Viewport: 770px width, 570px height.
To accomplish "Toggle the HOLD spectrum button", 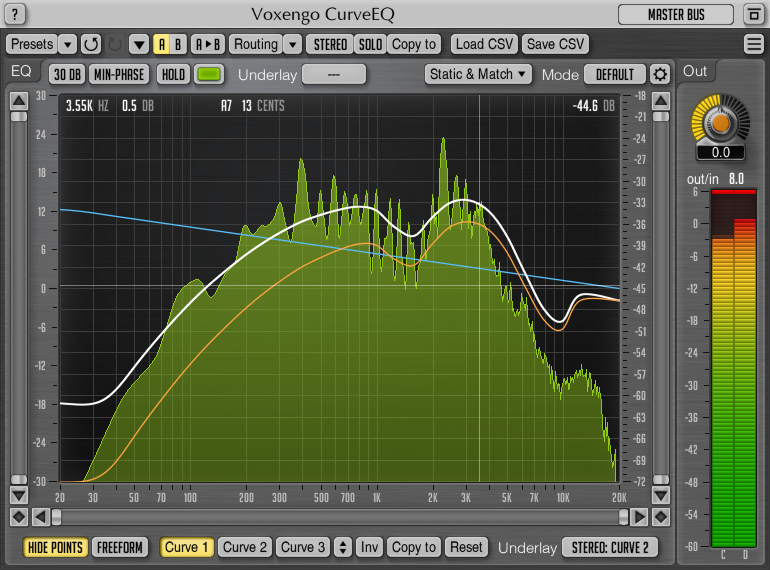I will click(x=173, y=74).
